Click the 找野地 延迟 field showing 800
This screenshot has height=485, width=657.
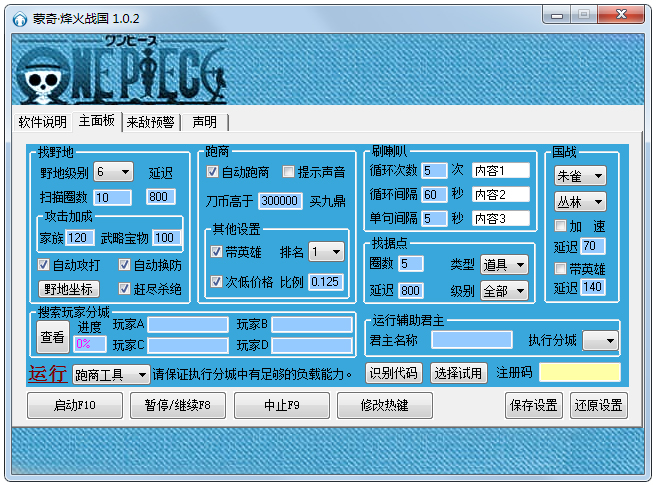[x=160, y=197]
